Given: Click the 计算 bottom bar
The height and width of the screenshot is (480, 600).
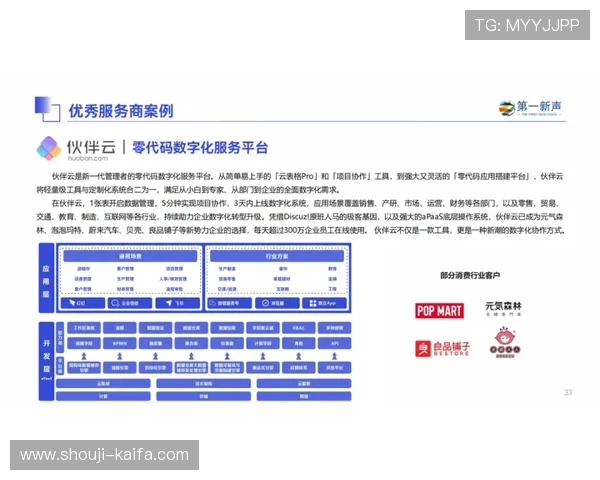Looking at the screenshot, I should point(103,396).
